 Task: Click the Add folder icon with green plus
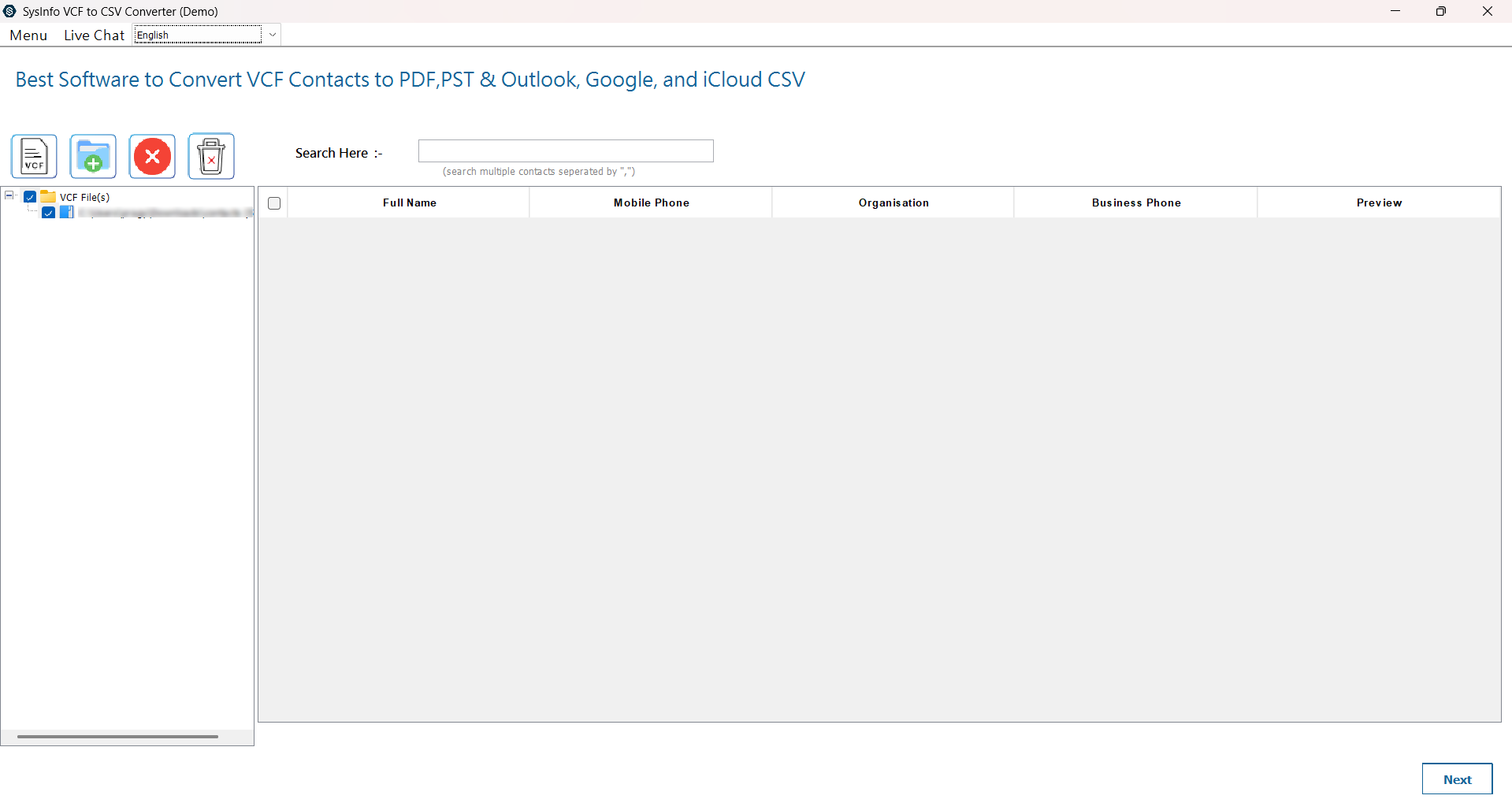coord(93,156)
